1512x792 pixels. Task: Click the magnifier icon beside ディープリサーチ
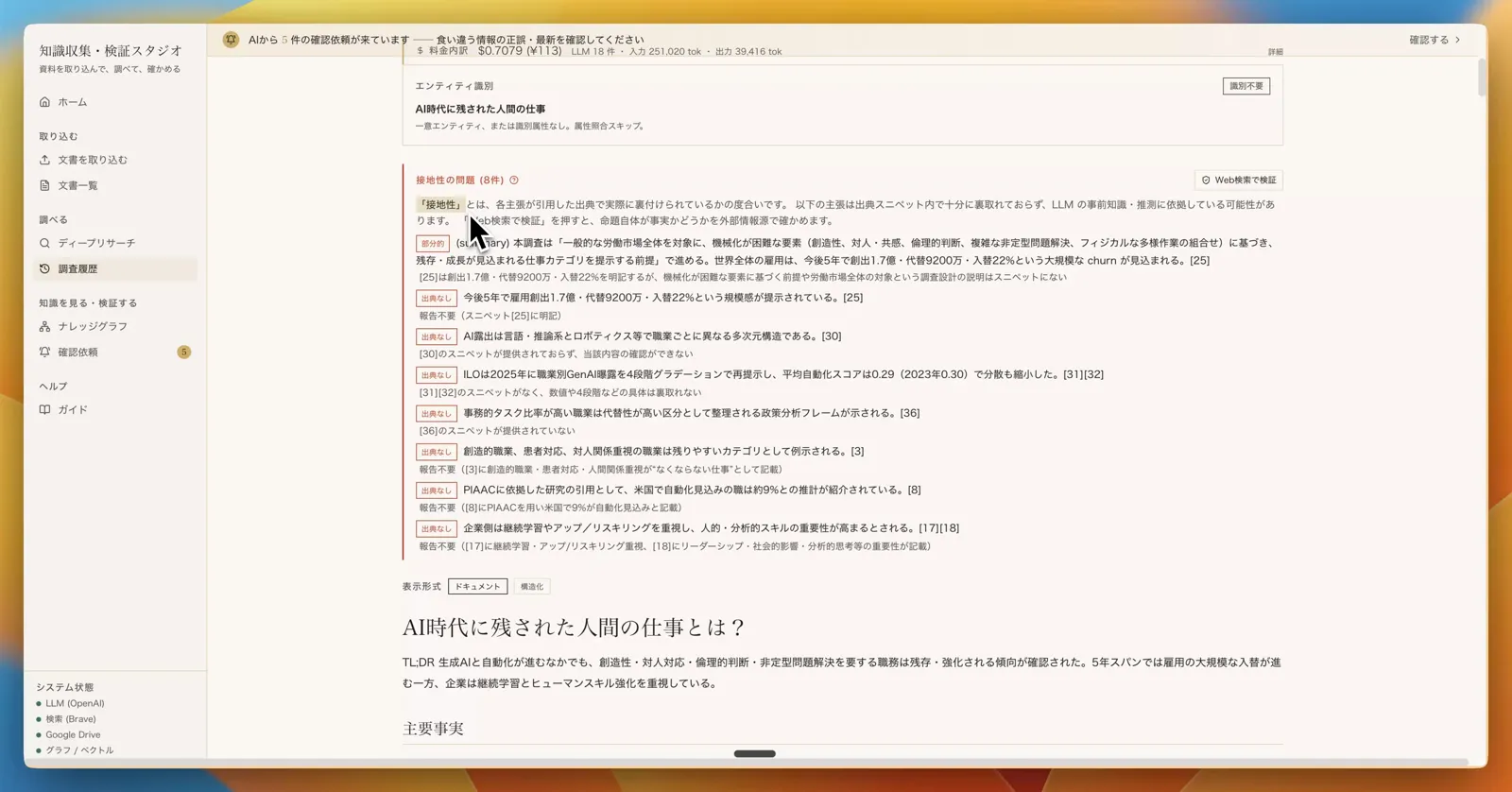coord(44,243)
